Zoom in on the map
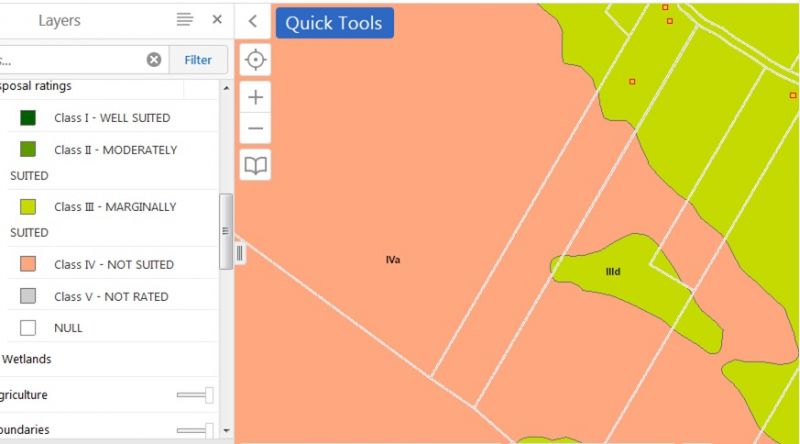Screen dimensions: 800x444 click(255, 97)
